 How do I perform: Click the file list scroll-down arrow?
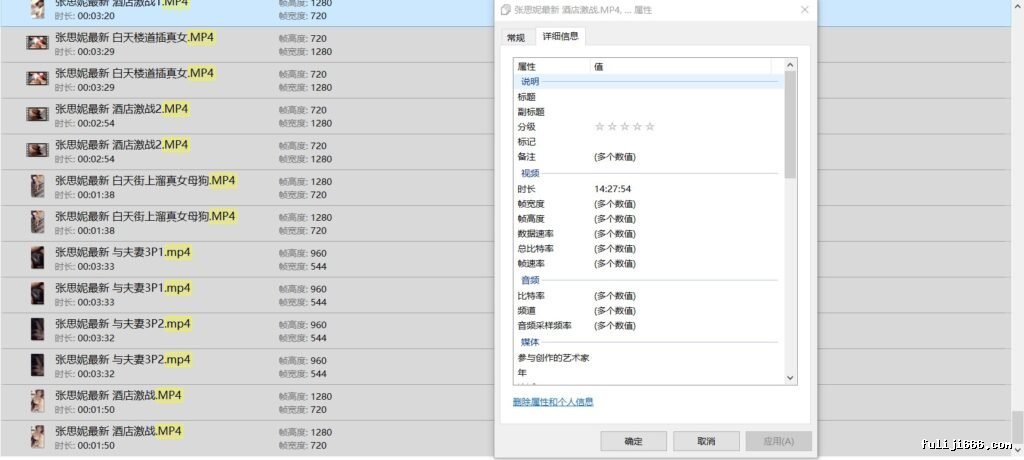[1017, 449]
